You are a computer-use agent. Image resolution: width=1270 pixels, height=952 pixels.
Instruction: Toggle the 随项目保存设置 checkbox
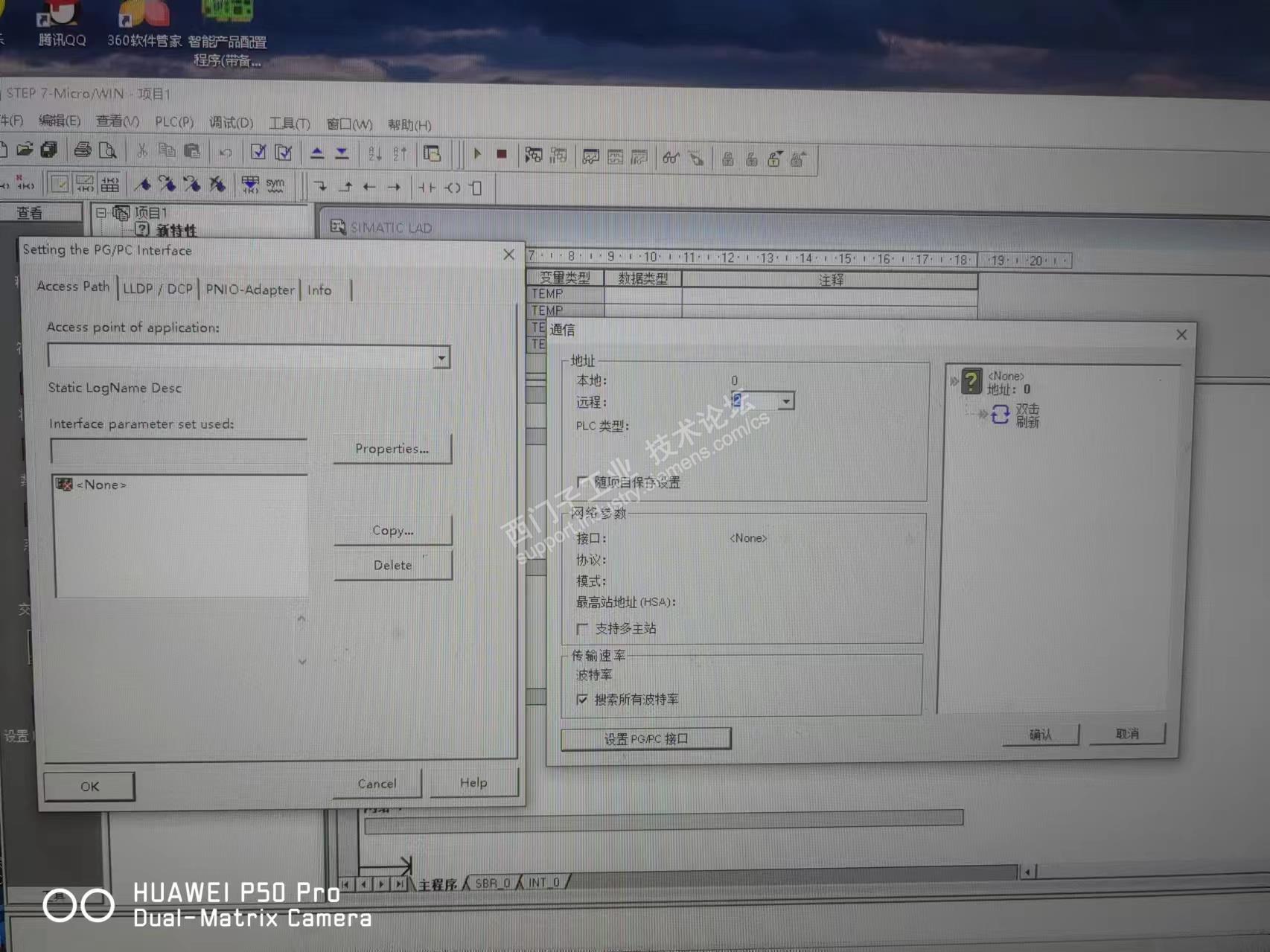pos(583,482)
